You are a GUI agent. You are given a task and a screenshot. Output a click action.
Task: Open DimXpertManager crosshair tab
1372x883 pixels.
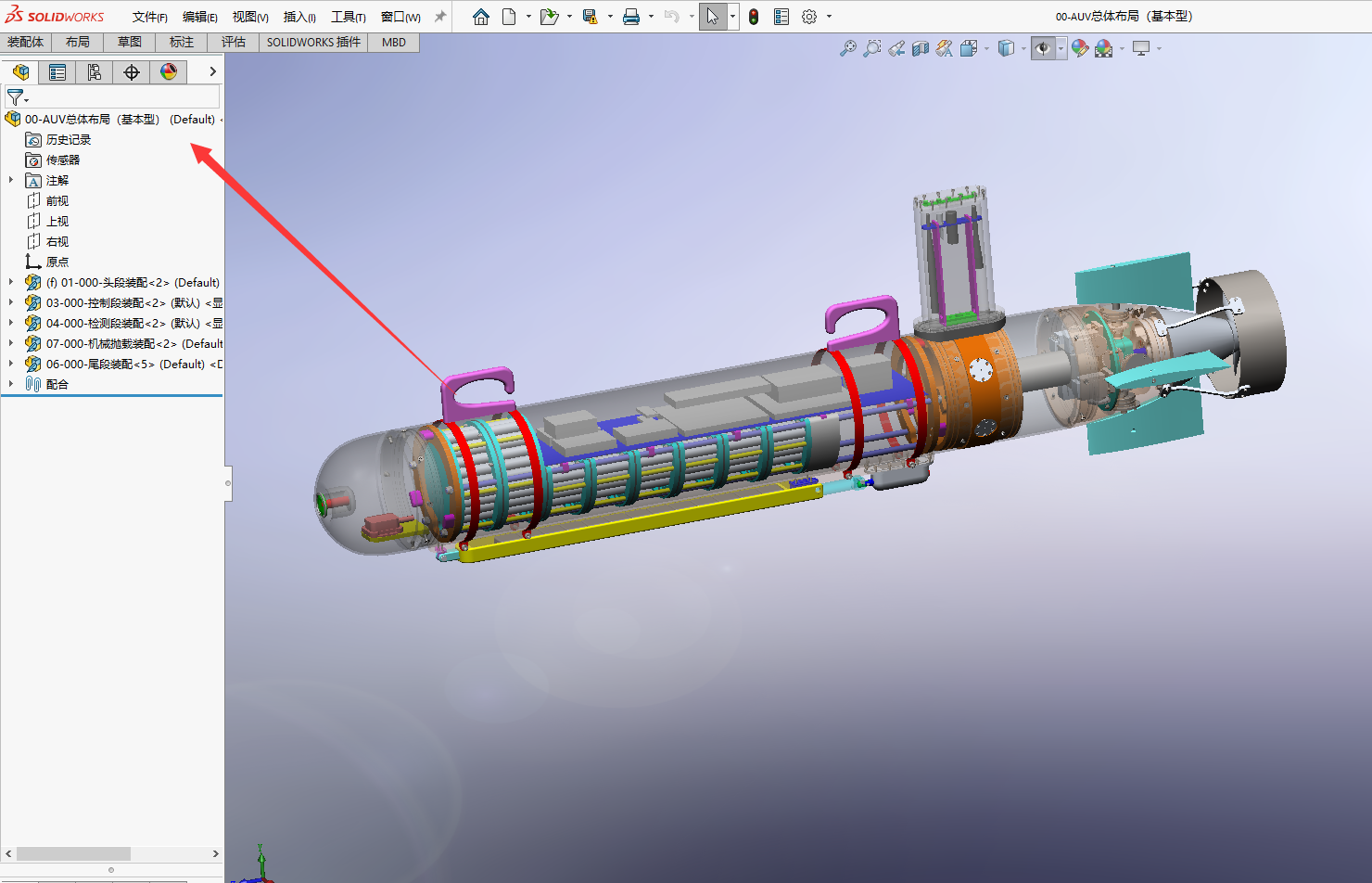click(132, 71)
